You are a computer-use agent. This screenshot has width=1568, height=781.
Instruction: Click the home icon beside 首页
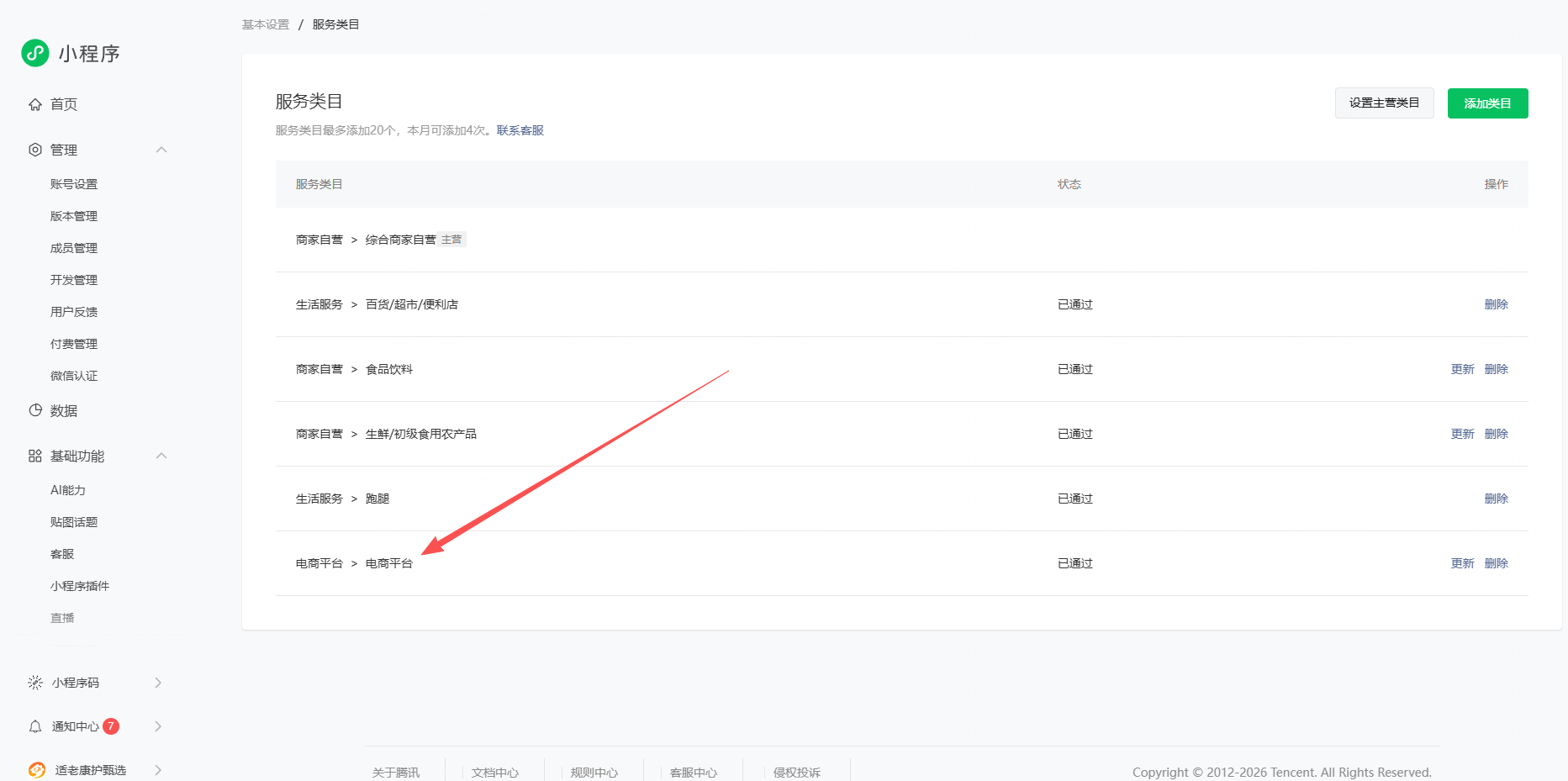(35, 104)
